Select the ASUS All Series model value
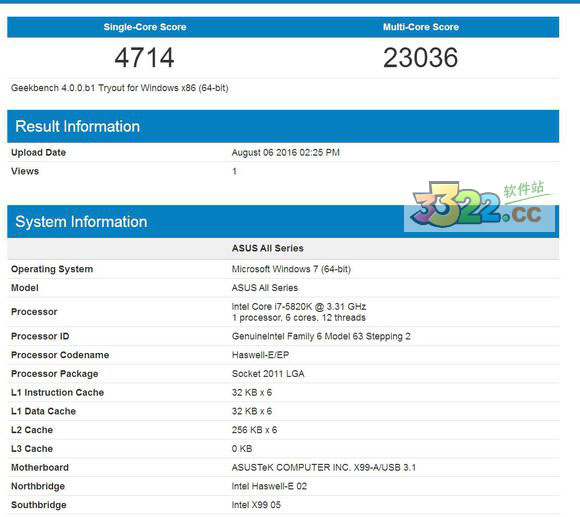 [x=265, y=288]
